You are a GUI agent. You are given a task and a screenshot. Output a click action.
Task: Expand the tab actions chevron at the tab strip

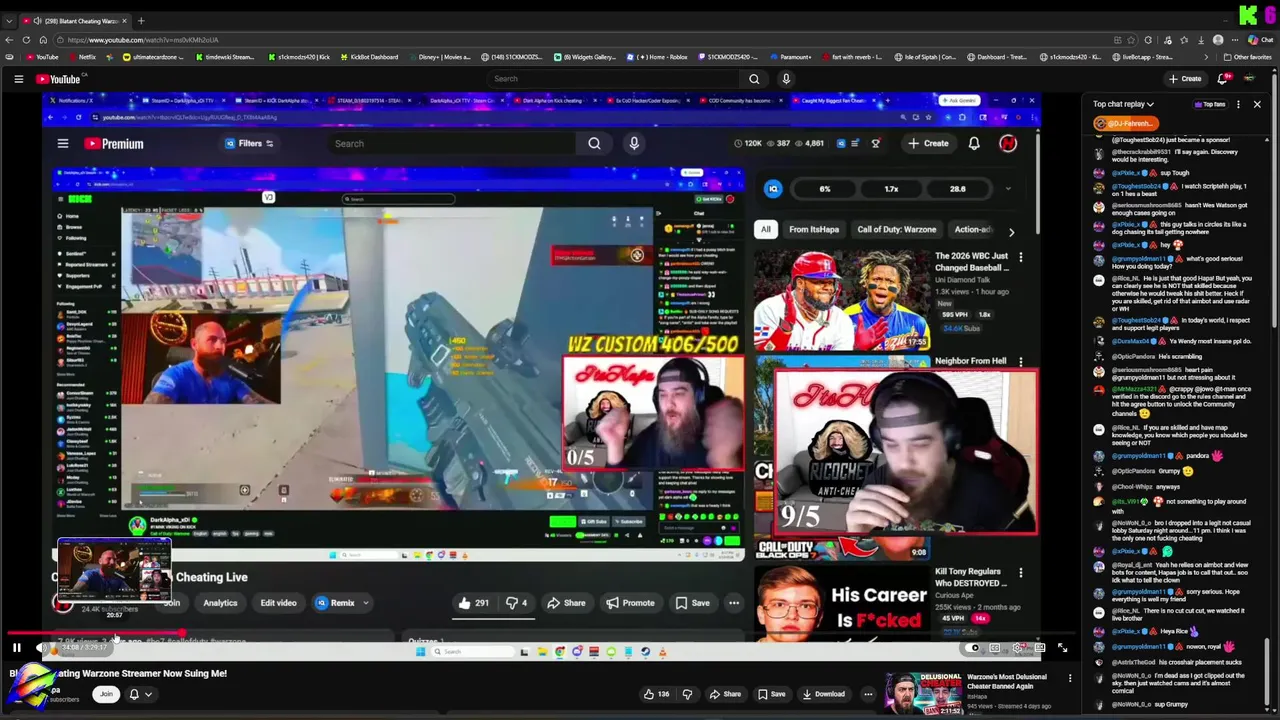pos(10,21)
